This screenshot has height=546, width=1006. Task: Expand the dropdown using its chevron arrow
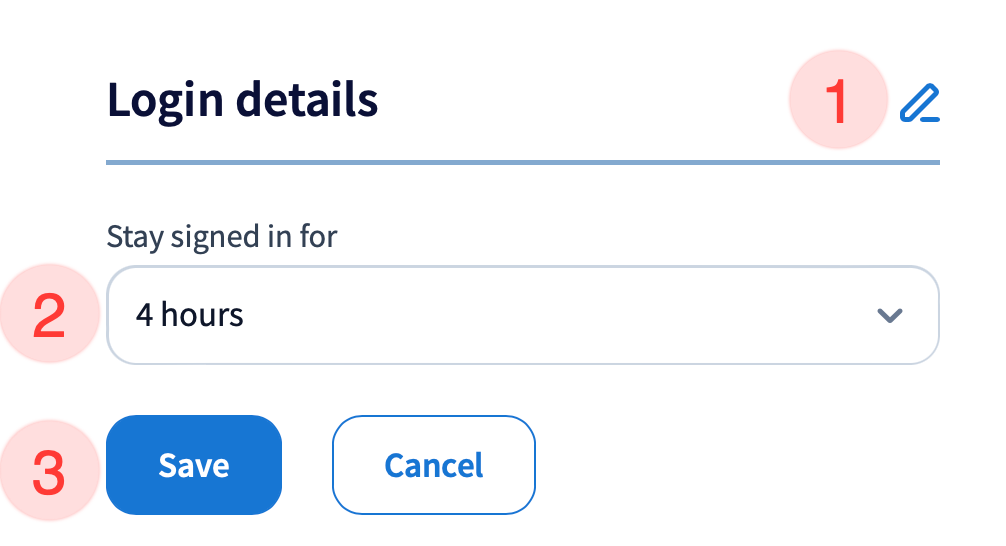coord(889,316)
